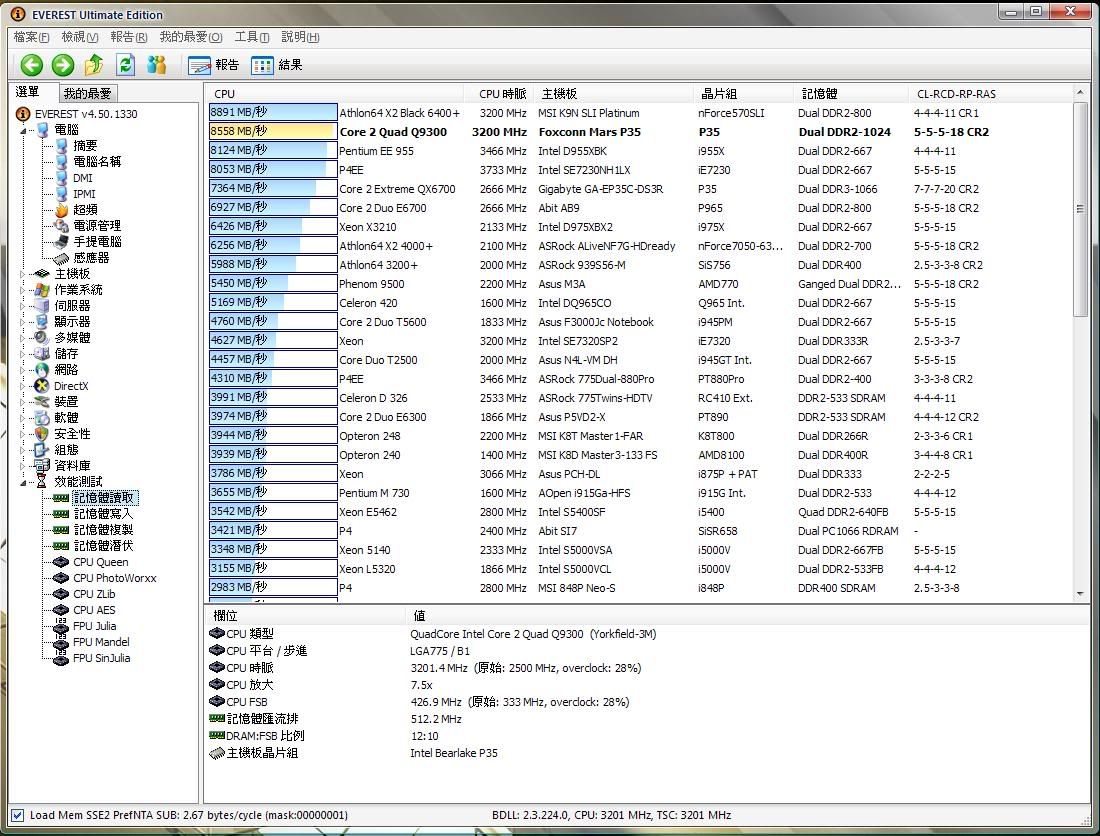
Task: Select the 安全性 shield icon
Action: tap(42, 434)
